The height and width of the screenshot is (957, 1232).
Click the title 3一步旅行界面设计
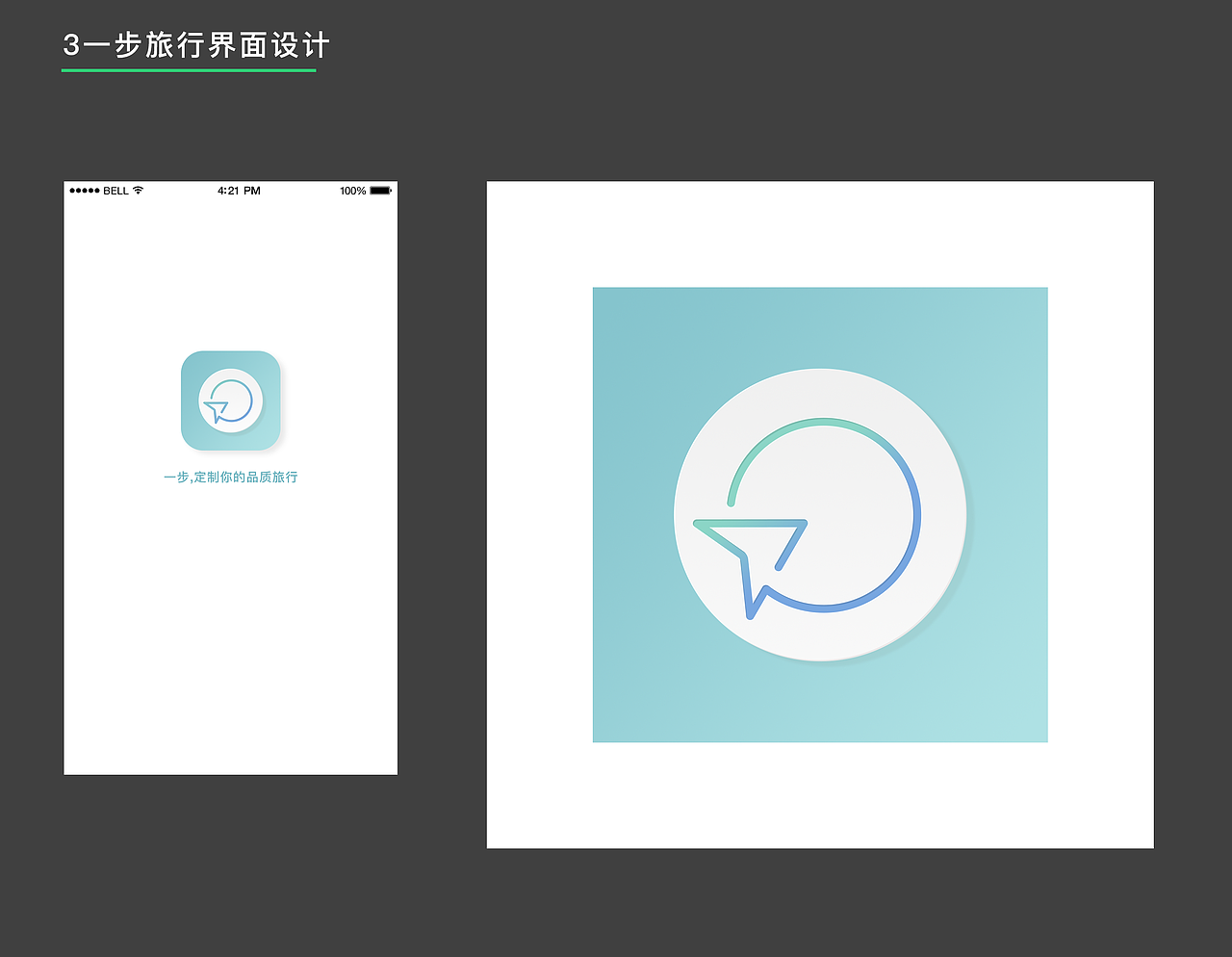click(x=194, y=44)
